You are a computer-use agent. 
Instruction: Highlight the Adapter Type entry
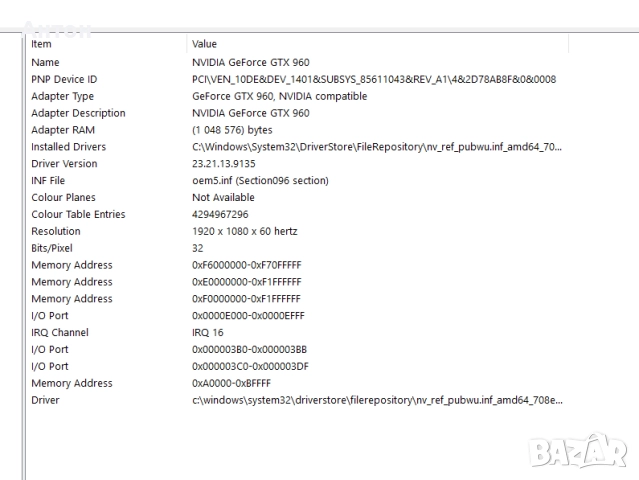point(62,96)
